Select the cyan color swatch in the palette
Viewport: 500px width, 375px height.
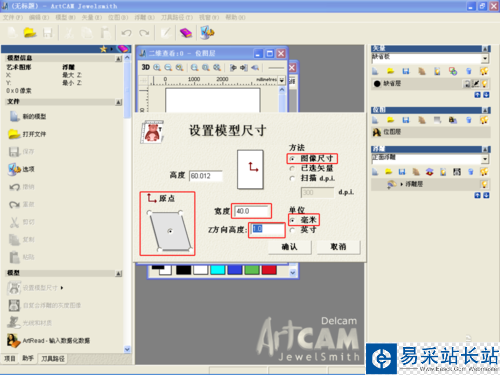click(x=218, y=269)
